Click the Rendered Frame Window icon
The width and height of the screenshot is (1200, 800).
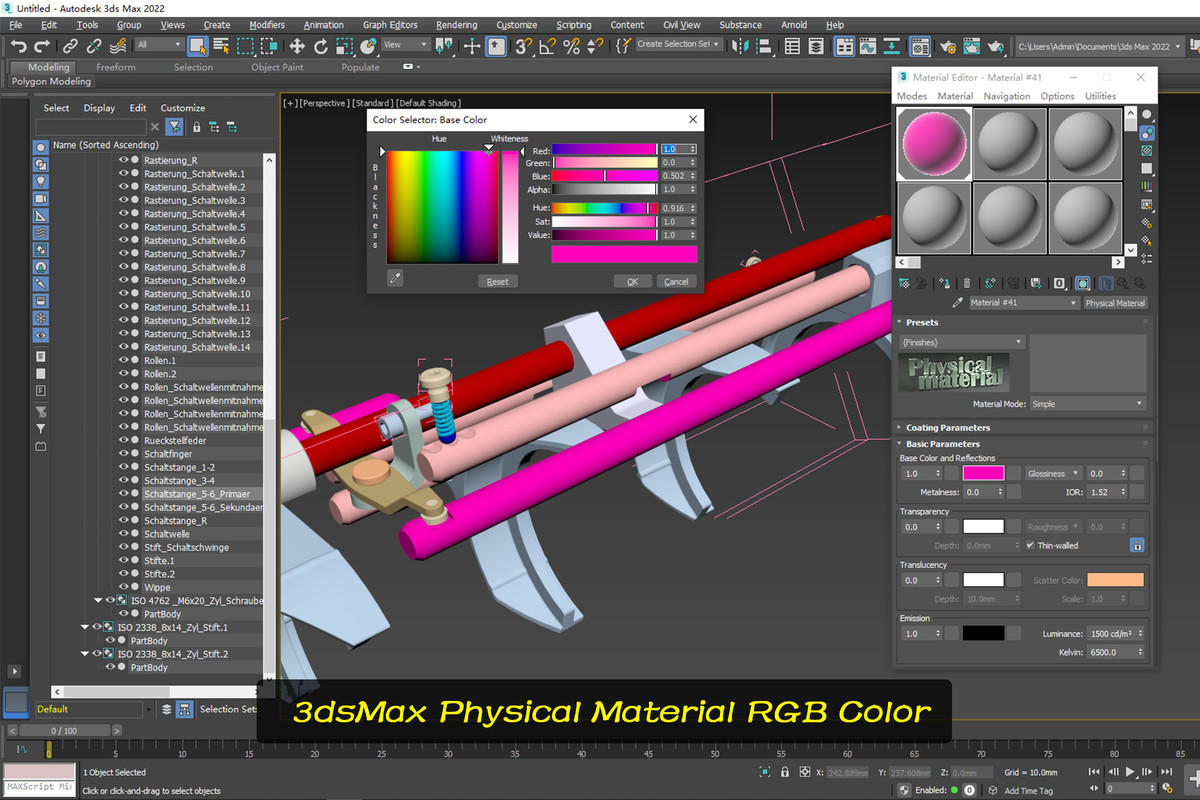pos(971,45)
